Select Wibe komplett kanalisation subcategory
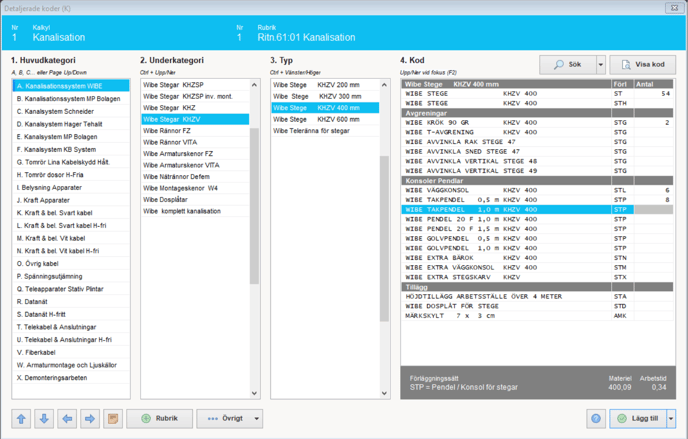This screenshot has width=688, height=439. click(195, 211)
